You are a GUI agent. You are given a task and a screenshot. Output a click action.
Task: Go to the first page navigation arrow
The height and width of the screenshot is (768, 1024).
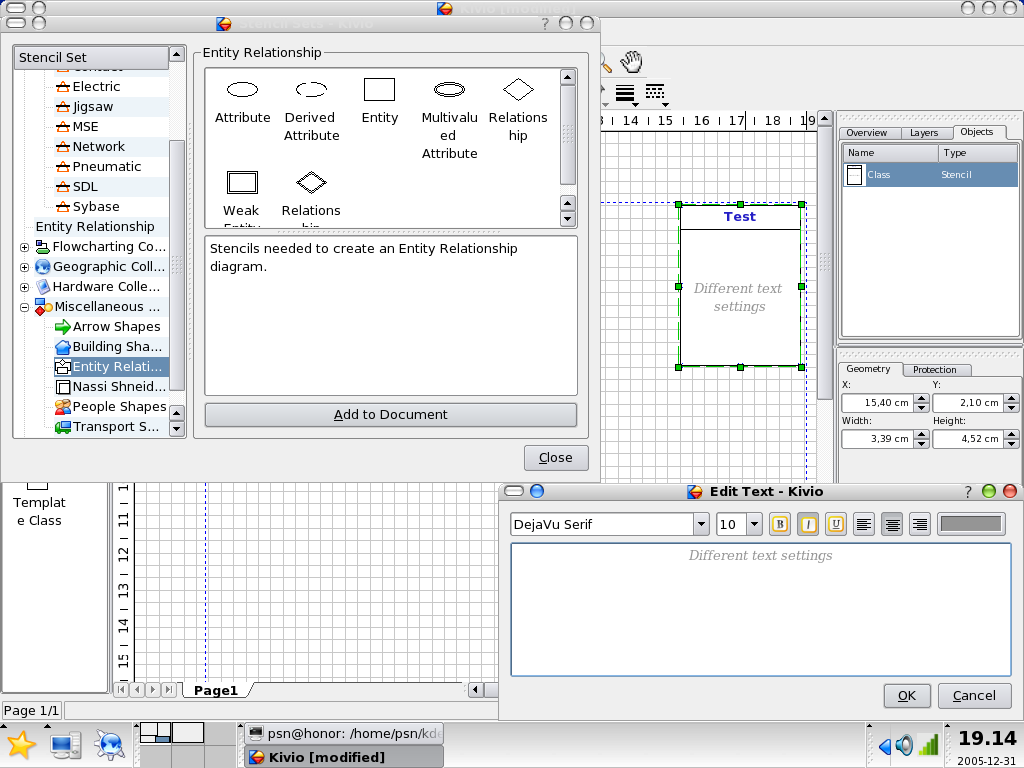click(121, 689)
